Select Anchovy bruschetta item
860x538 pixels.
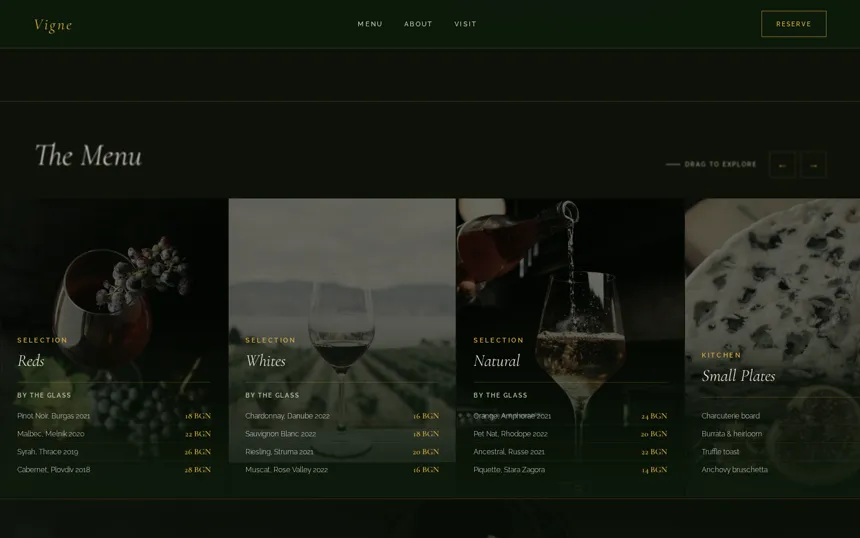pyautogui.click(x=734, y=469)
